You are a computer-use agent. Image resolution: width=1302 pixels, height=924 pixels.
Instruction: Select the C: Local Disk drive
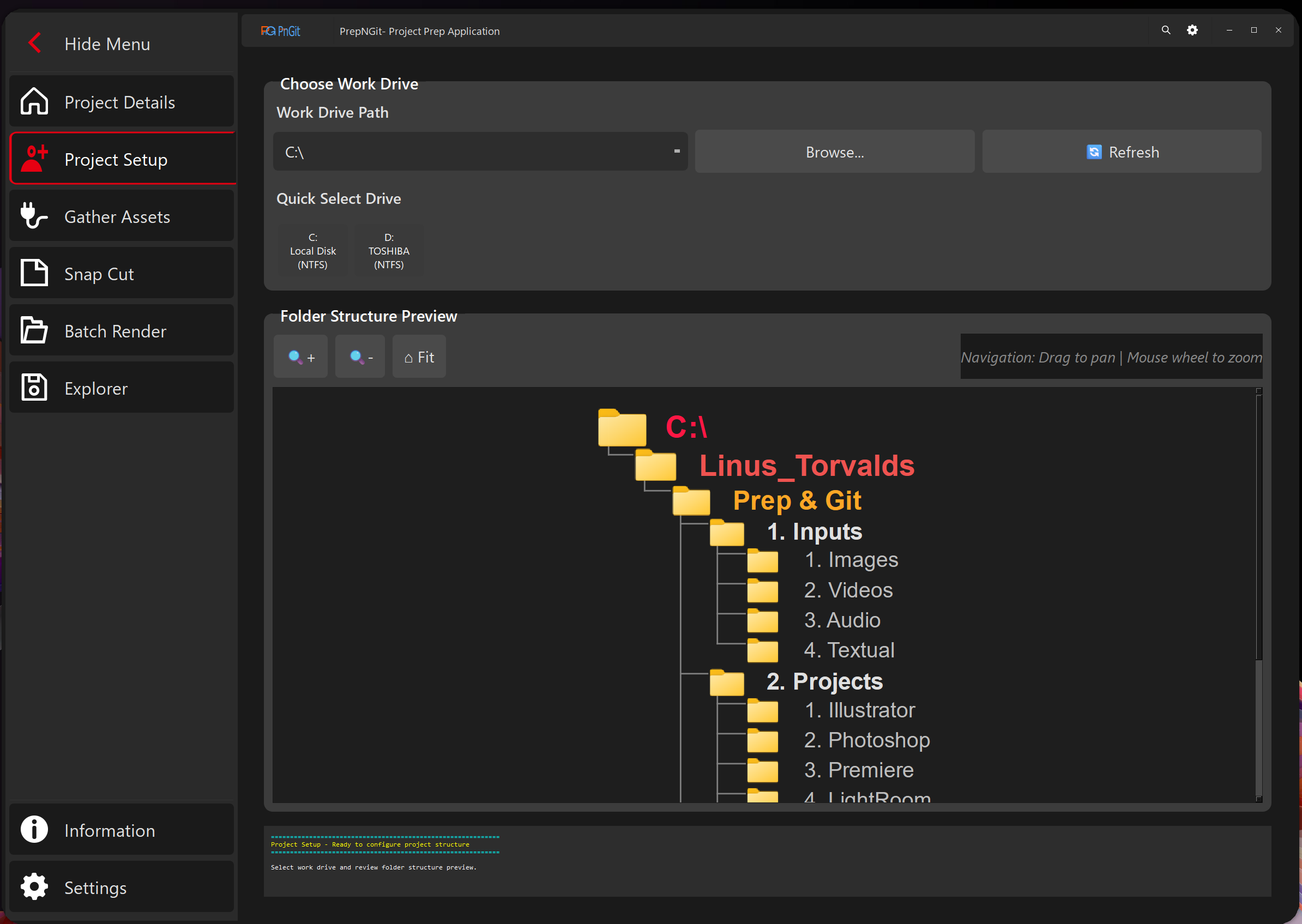(312, 251)
